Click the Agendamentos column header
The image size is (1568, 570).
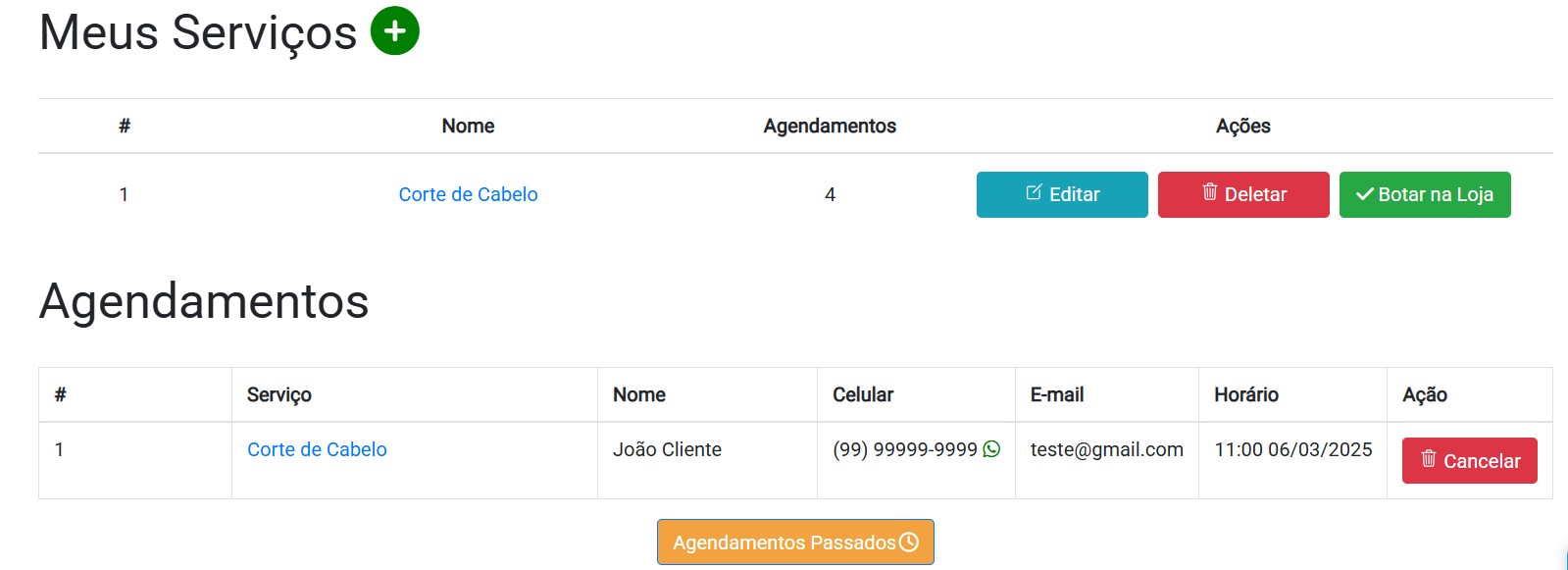pyautogui.click(x=830, y=126)
